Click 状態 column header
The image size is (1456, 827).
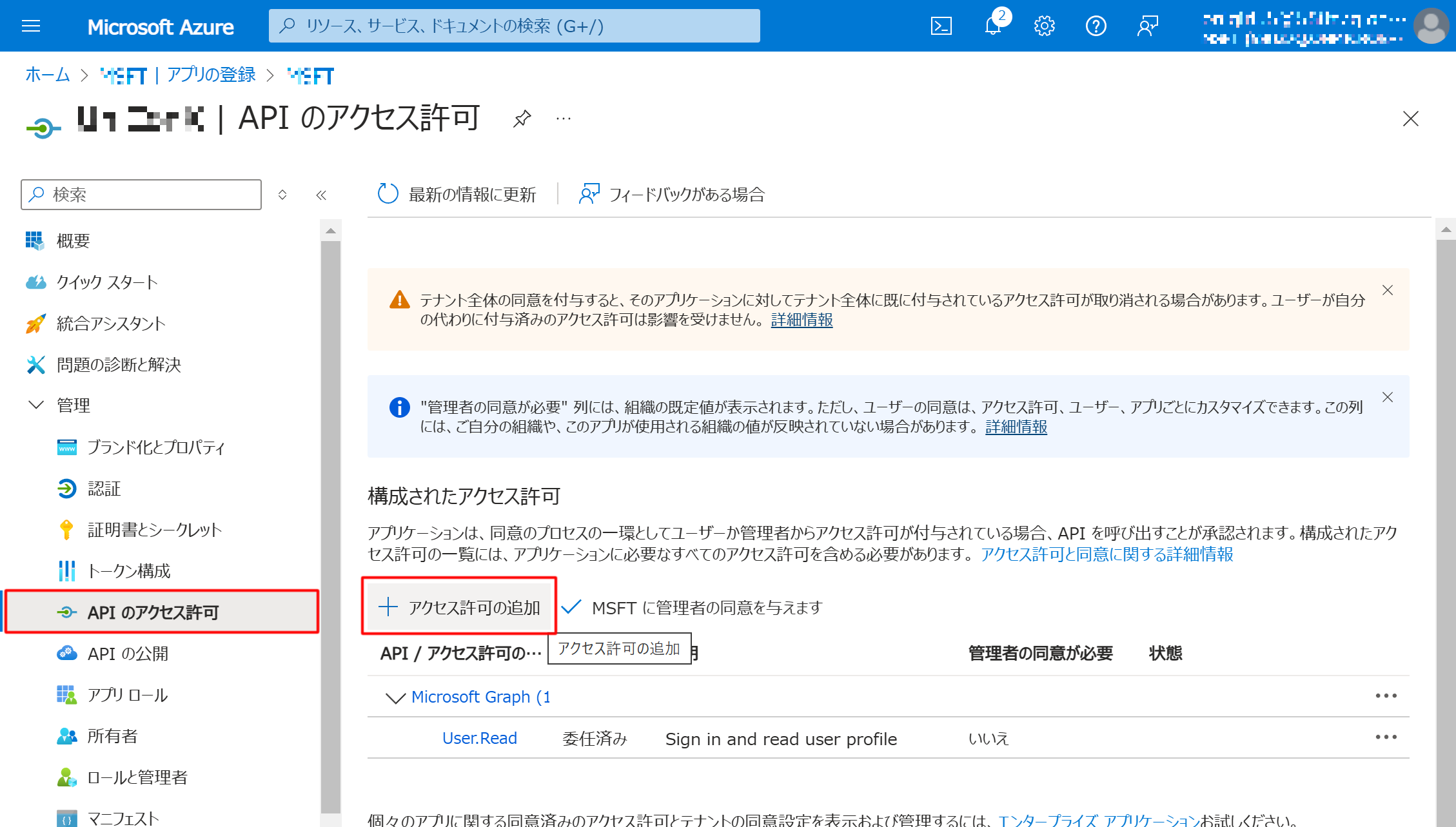click(1165, 653)
